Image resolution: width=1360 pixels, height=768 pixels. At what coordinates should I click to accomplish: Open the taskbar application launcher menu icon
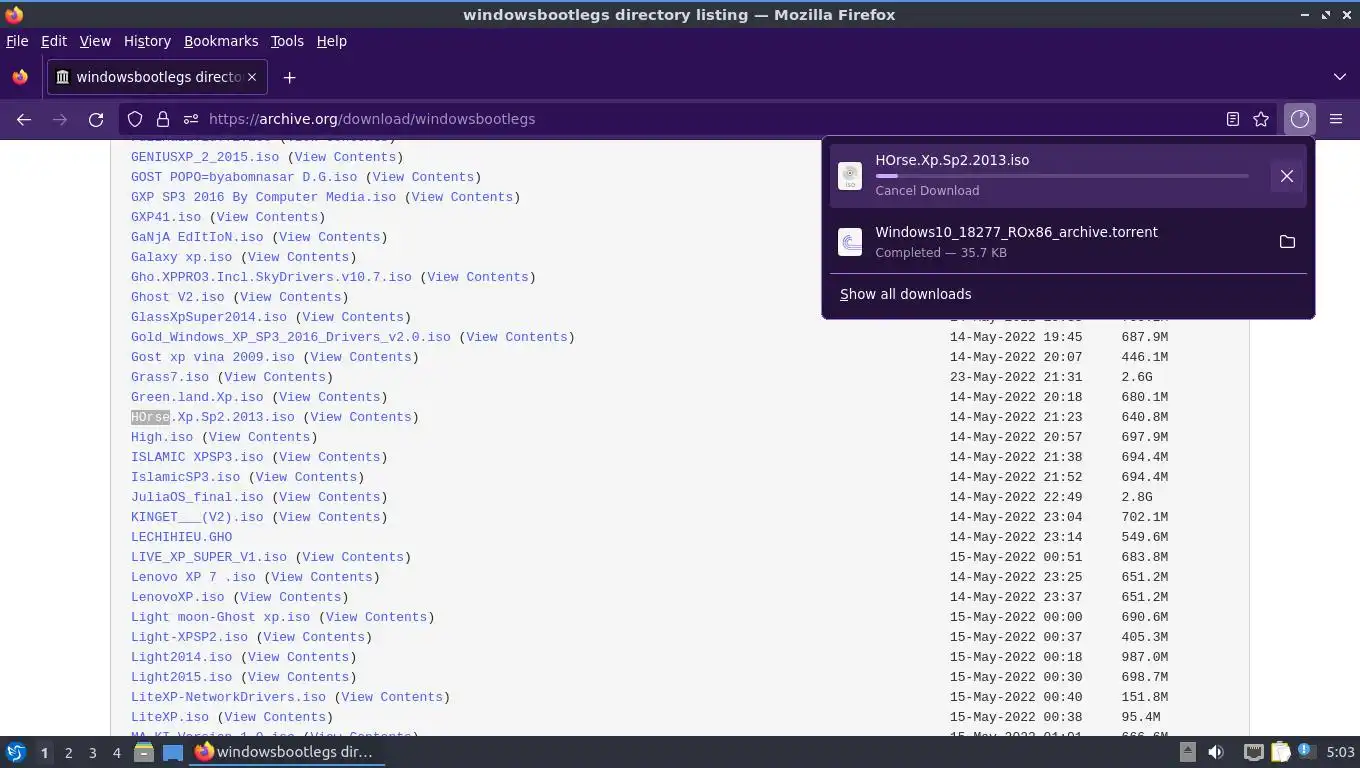(x=16, y=752)
